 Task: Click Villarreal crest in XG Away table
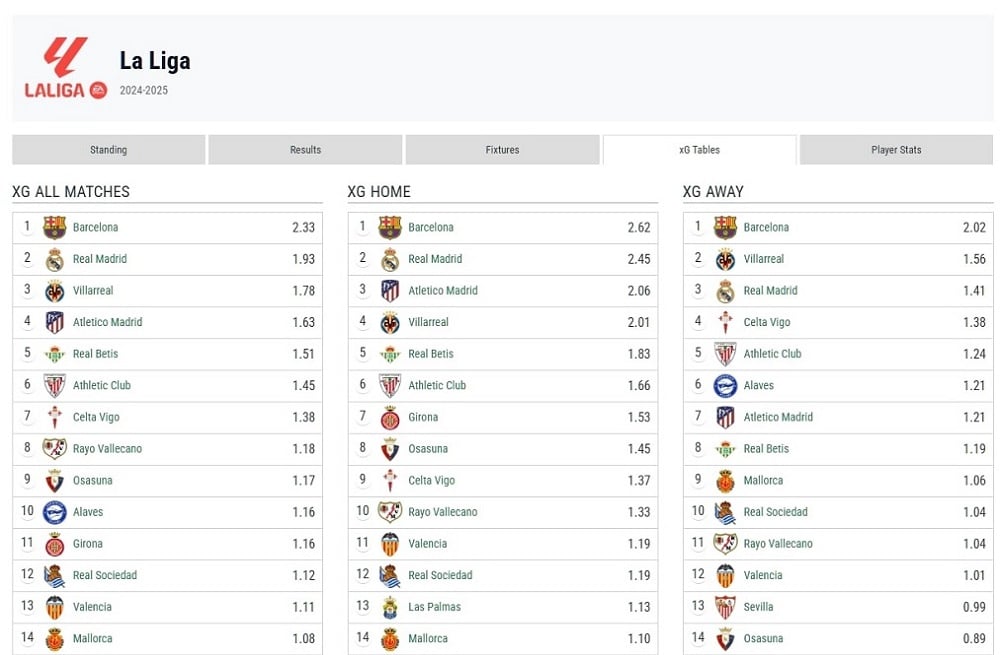click(725, 259)
